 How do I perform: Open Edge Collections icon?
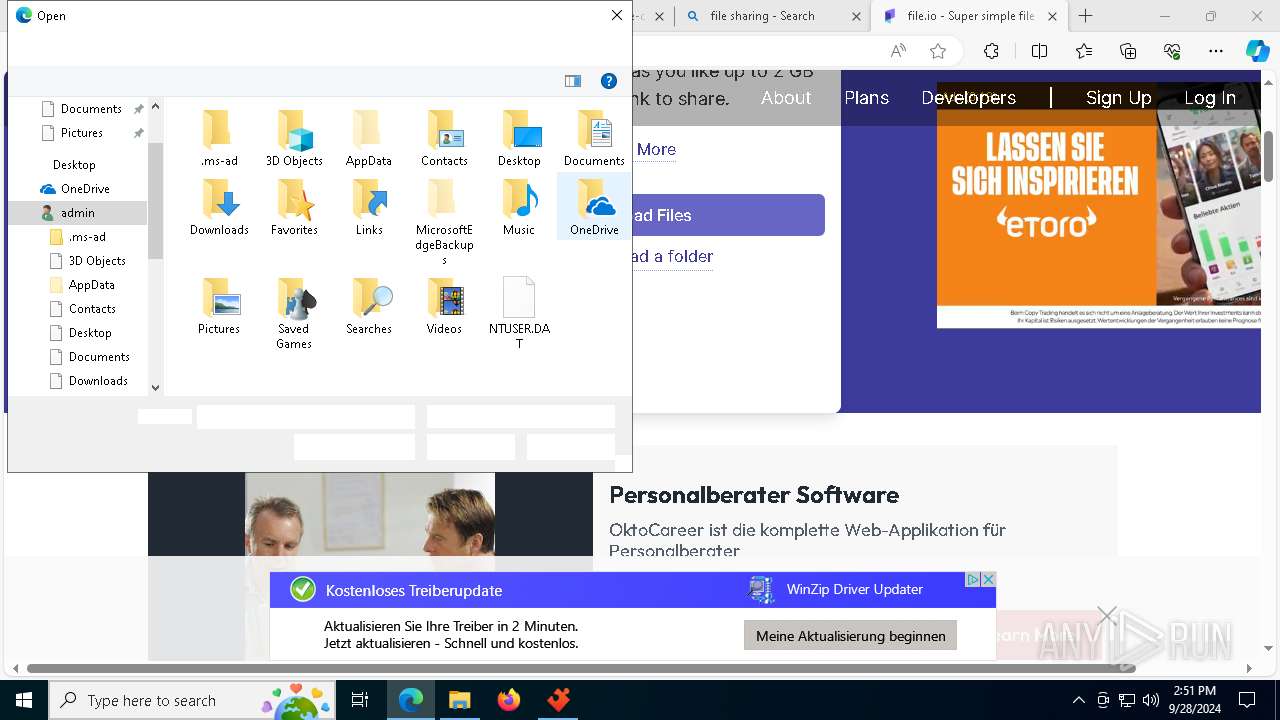click(x=1128, y=51)
